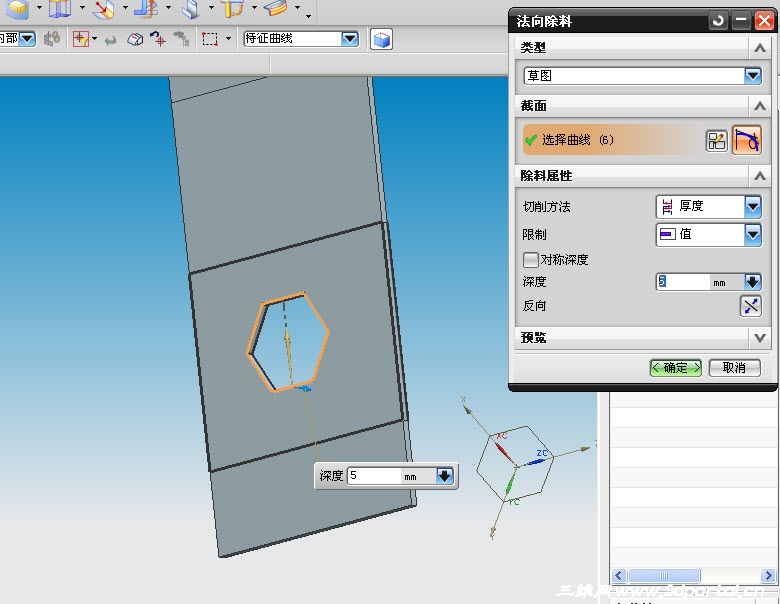
Task: Click the 选择曲线 (6) selection row
Action: 612,140
